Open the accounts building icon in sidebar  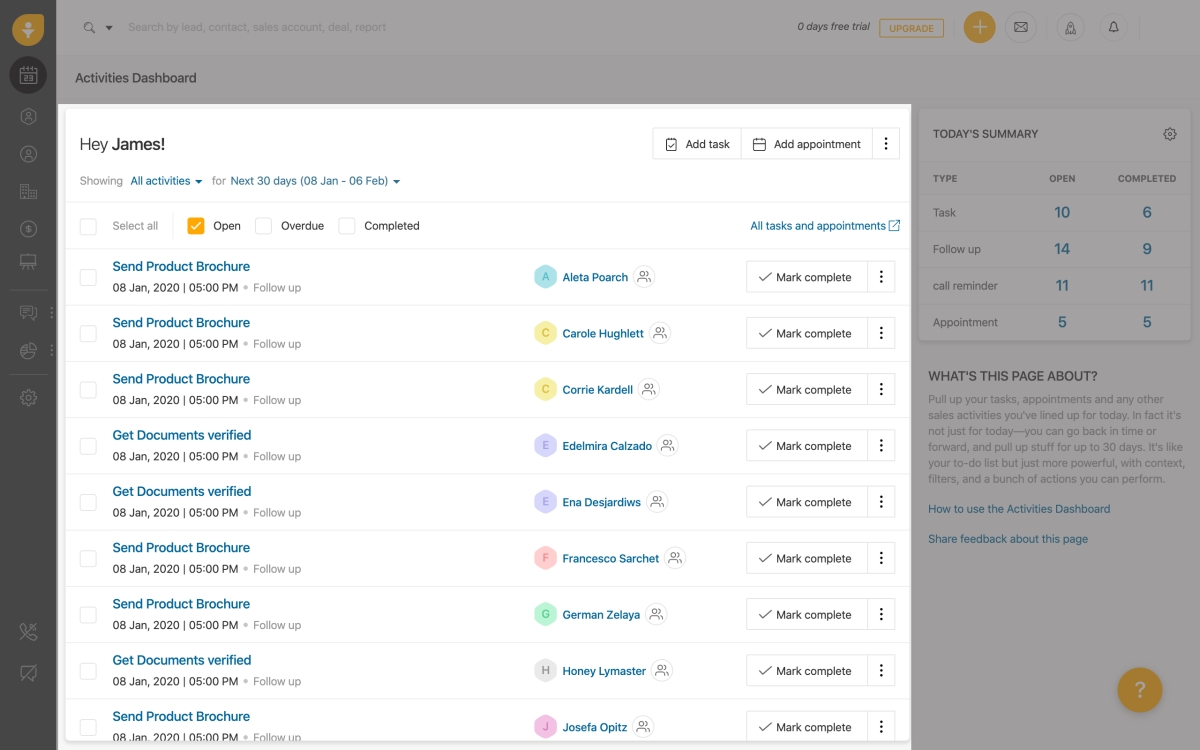[28, 192]
